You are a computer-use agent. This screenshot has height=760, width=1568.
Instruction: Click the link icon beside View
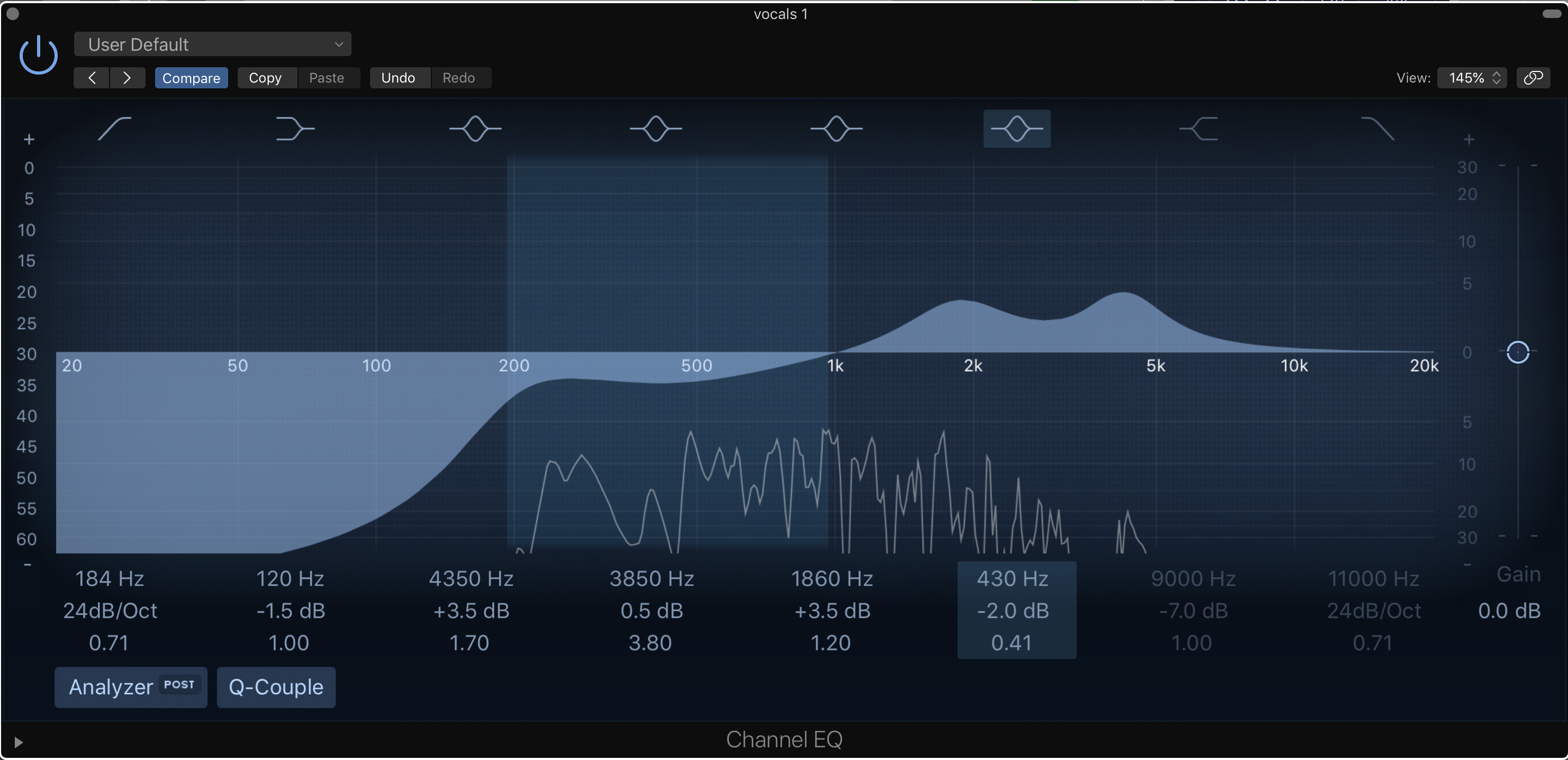click(1533, 78)
